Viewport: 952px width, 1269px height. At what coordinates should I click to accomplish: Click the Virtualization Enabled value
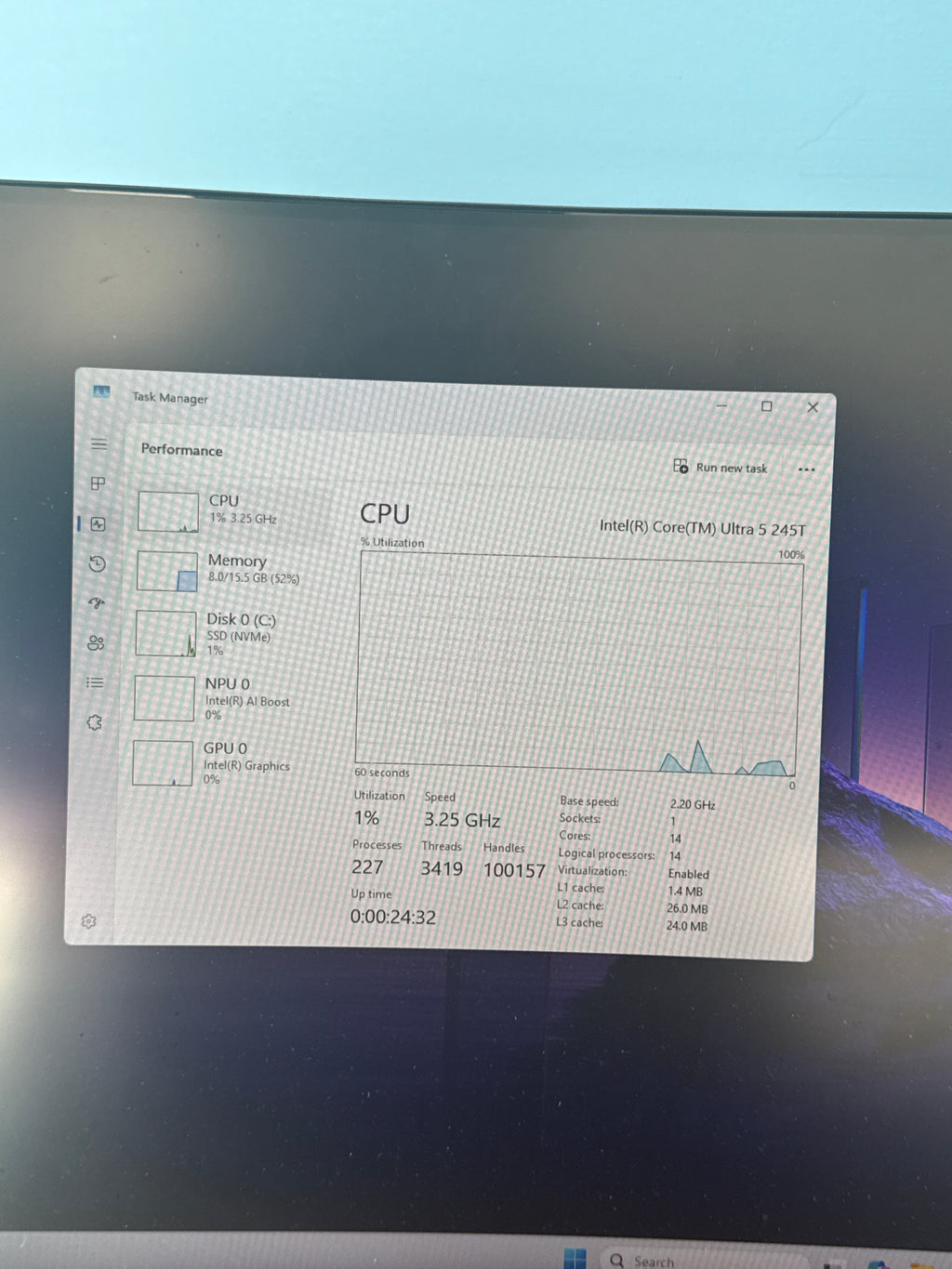[688, 874]
